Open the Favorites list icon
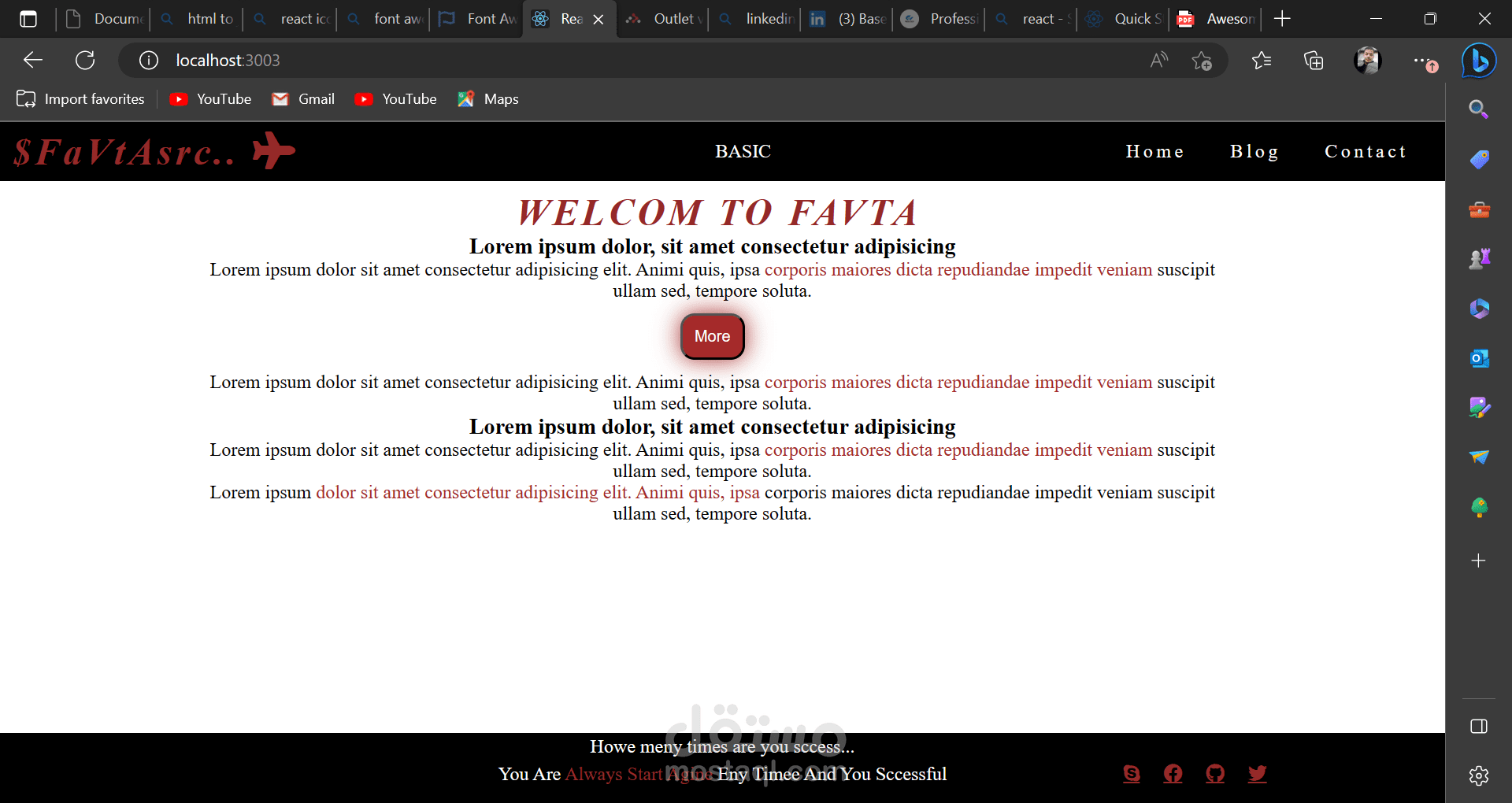This screenshot has width=1512, height=803. 1262,60
